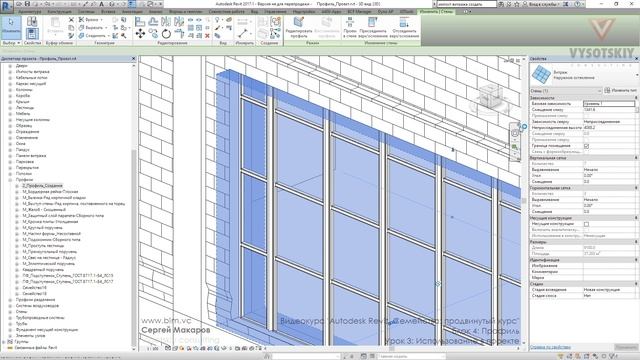Open the Properties (Свойства) palette icon

(x=32, y=33)
